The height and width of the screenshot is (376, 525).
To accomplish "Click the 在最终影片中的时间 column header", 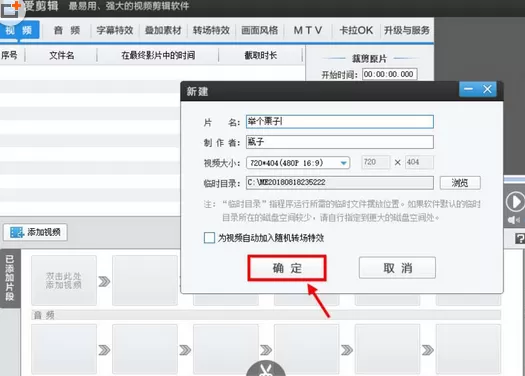I will (x=158, y=55).
